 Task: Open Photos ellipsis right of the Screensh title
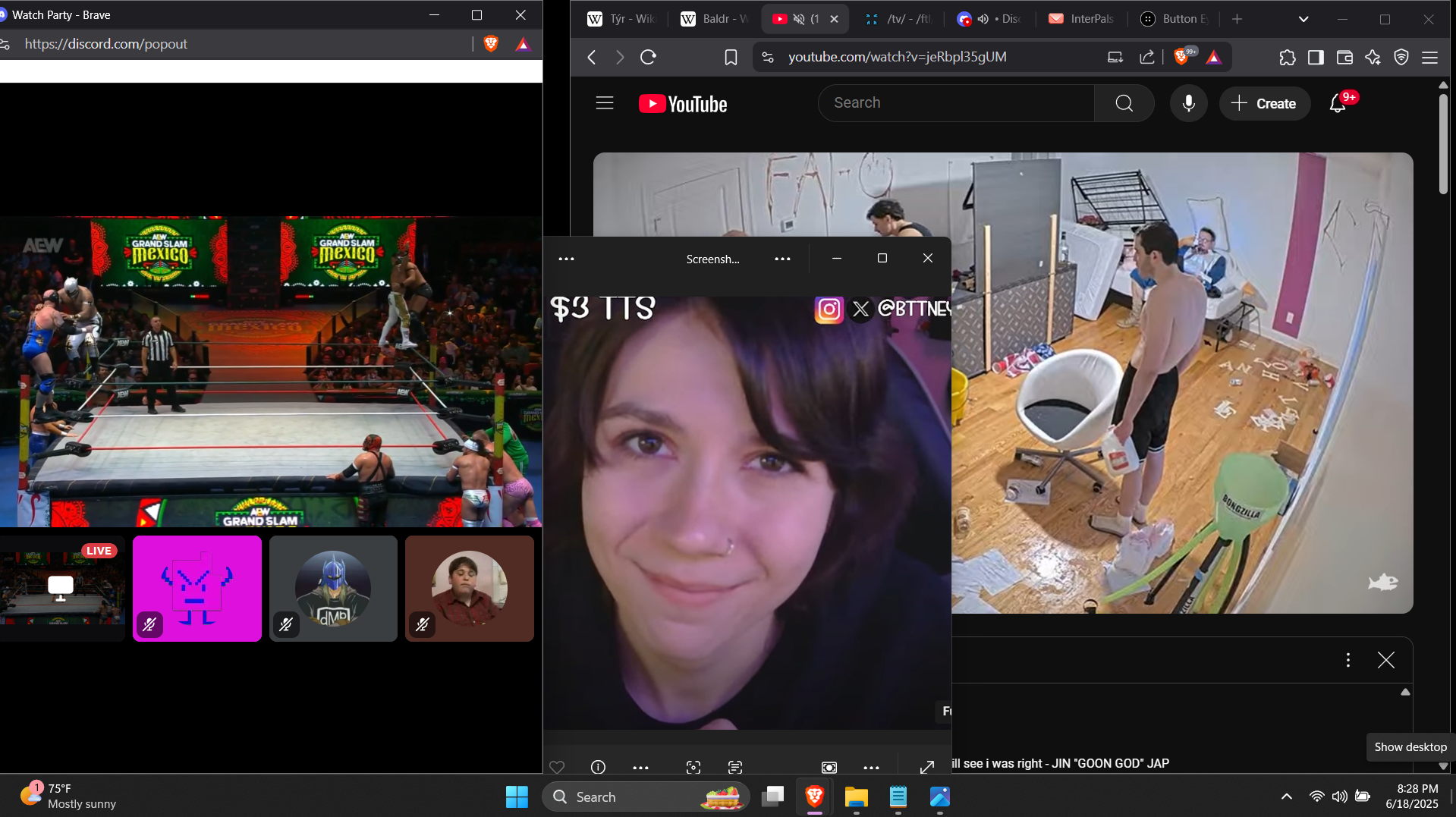tap(782, 259)
